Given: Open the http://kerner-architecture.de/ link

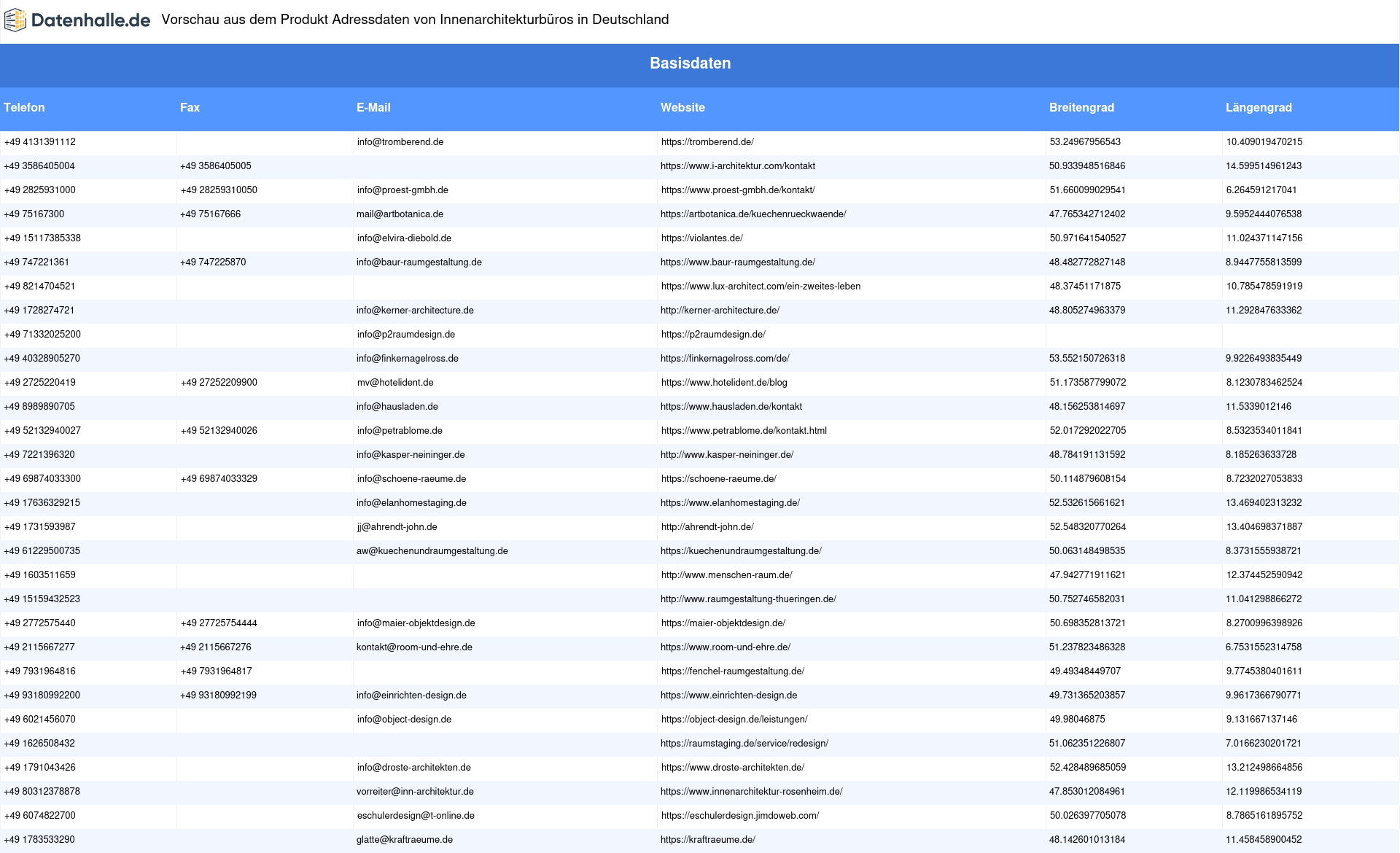Looking at the screenshot, I should (x=720, y=311).
